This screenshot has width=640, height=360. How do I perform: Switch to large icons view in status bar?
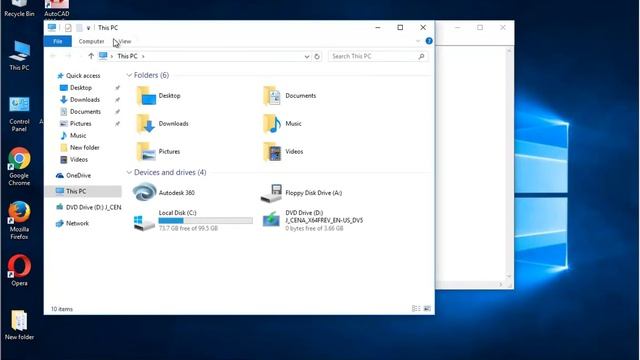coord(427,309)
